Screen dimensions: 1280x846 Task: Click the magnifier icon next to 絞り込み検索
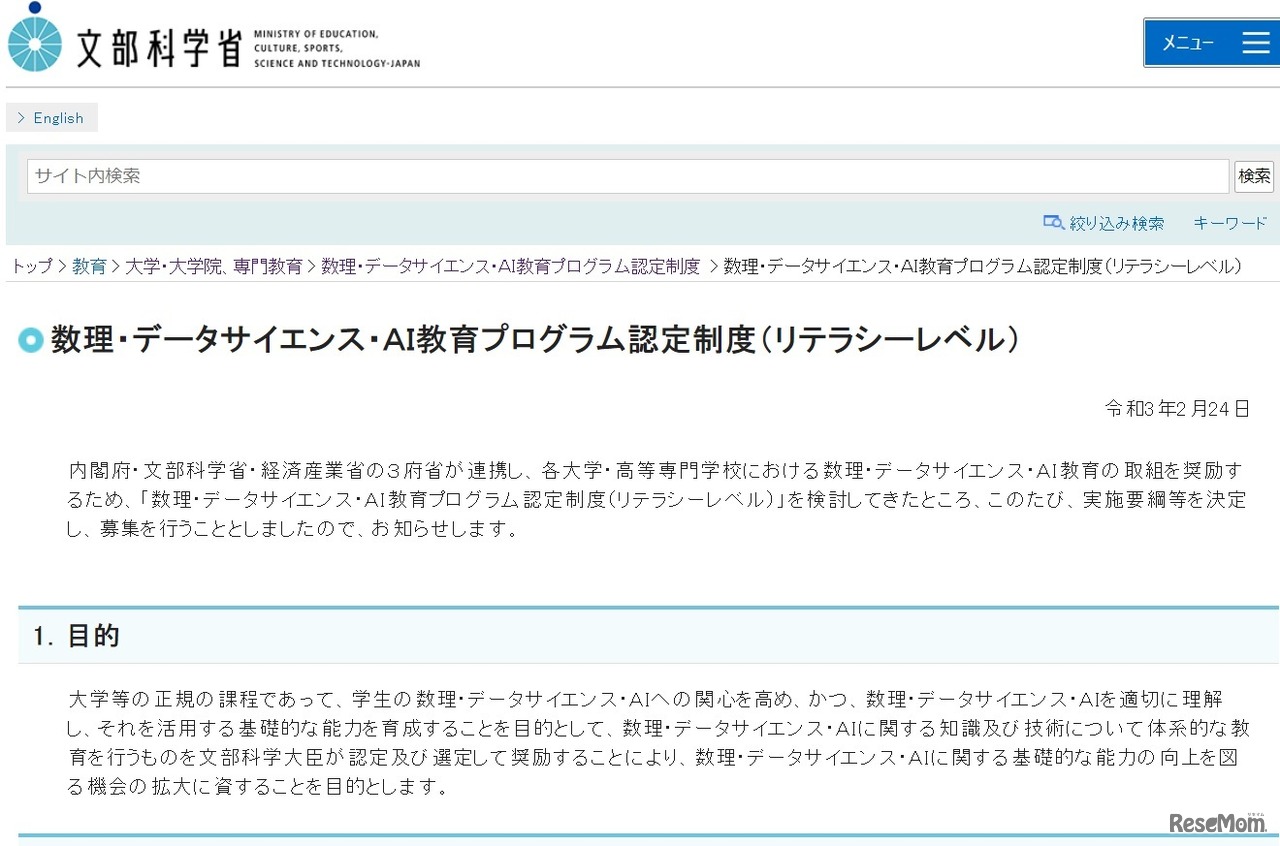[1053, 223]
